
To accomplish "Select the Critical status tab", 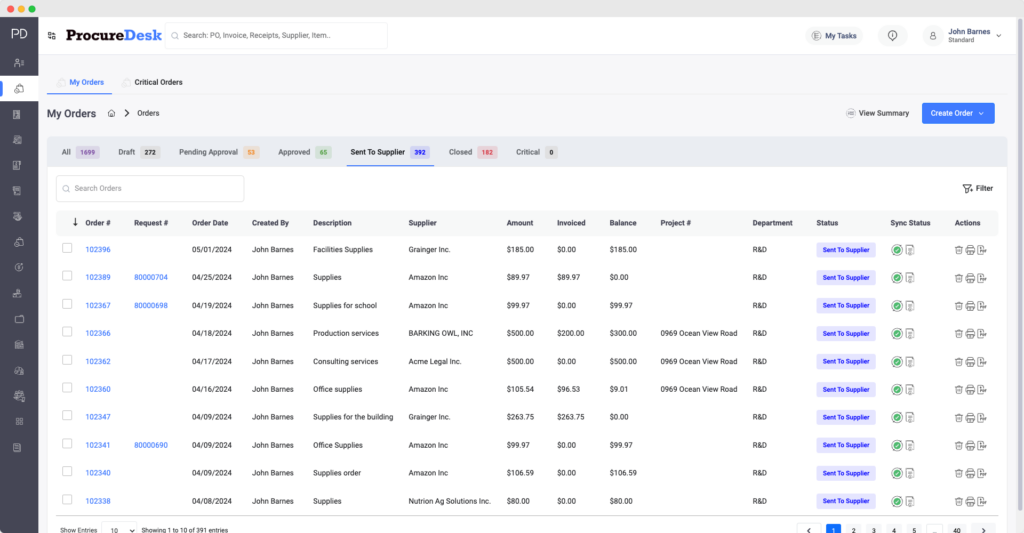I will point(536,152).
